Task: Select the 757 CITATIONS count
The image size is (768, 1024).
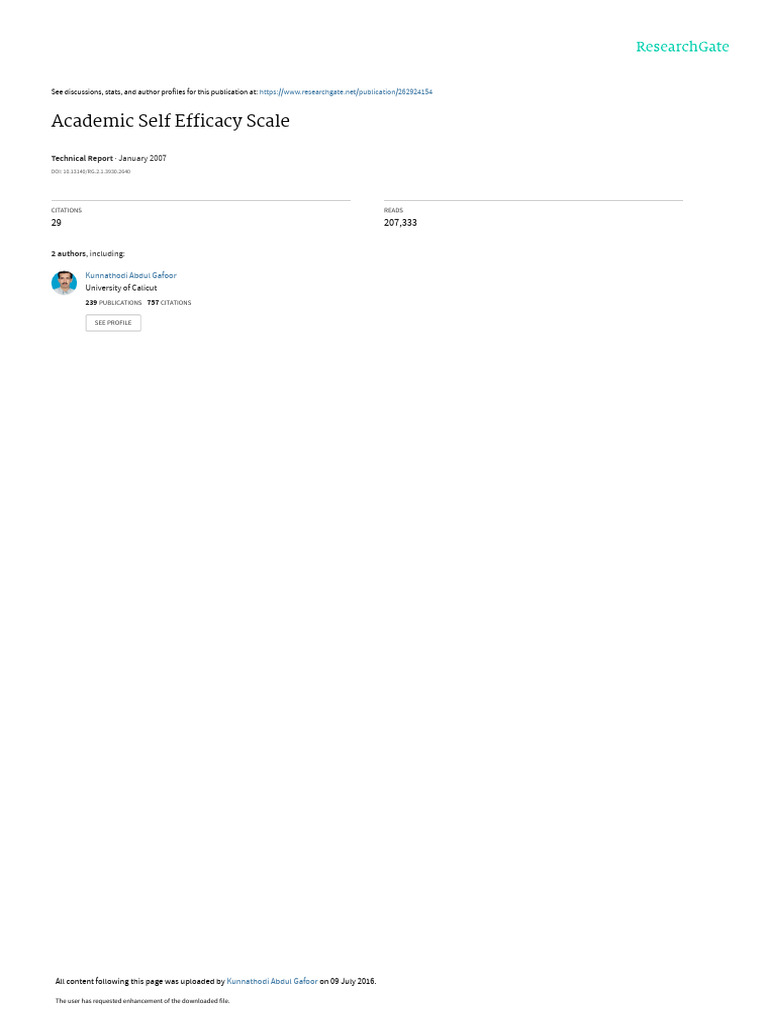Action: click(169, 303)
